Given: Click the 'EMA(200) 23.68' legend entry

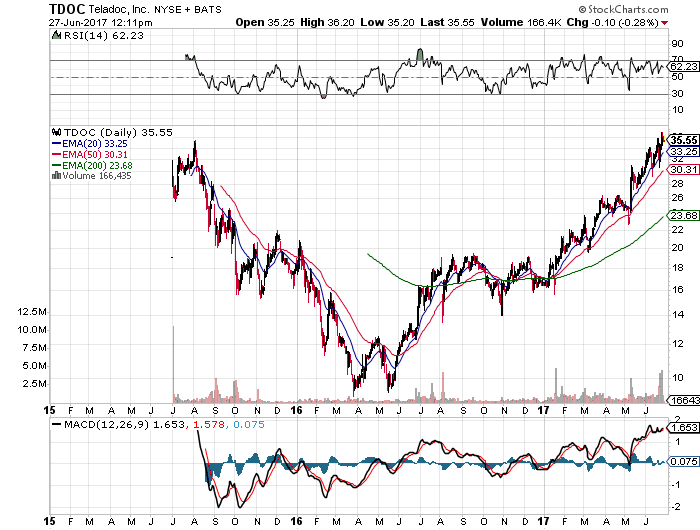Looking at the screenshot, I should click(x=97, y=165).
